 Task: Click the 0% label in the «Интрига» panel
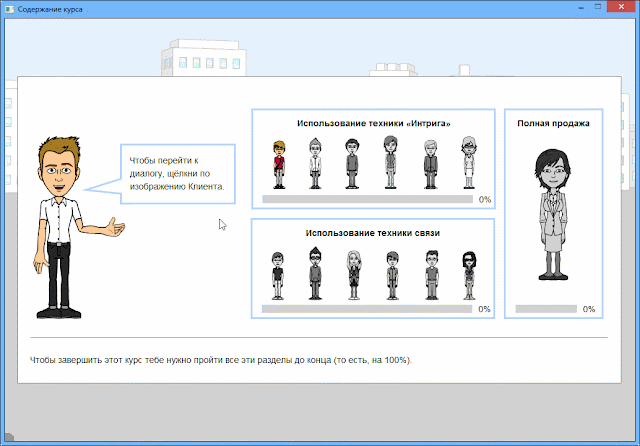pyautogui.click(x=485, y=200)
